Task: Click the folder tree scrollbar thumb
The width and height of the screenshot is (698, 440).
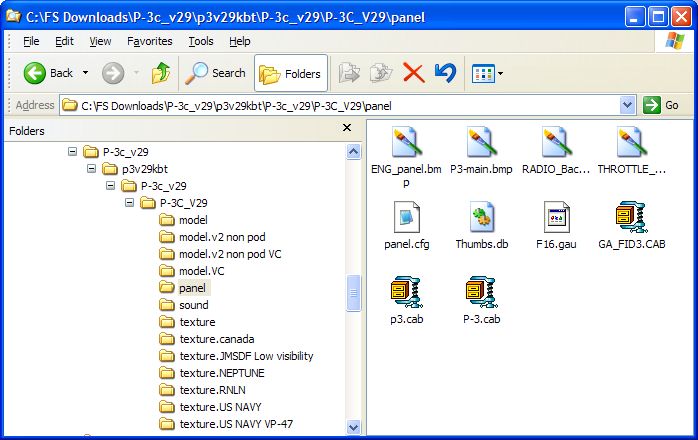Action: pos(353,293)
